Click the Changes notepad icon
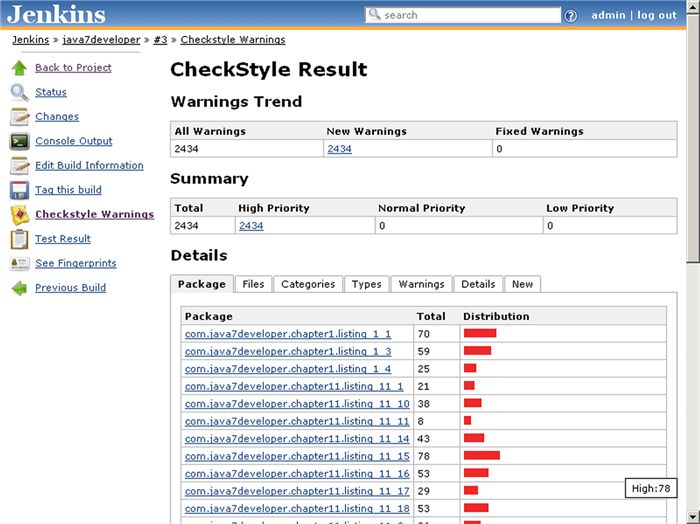 19,117
